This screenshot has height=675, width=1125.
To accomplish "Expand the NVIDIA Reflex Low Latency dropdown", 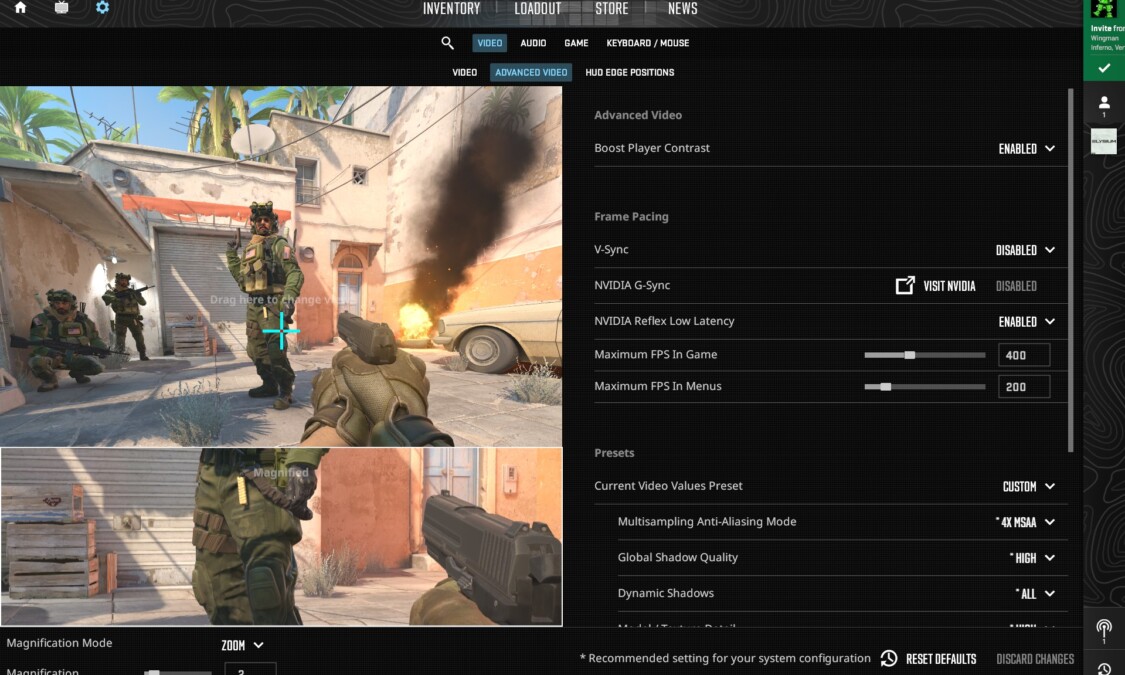I will point(1027,322).
